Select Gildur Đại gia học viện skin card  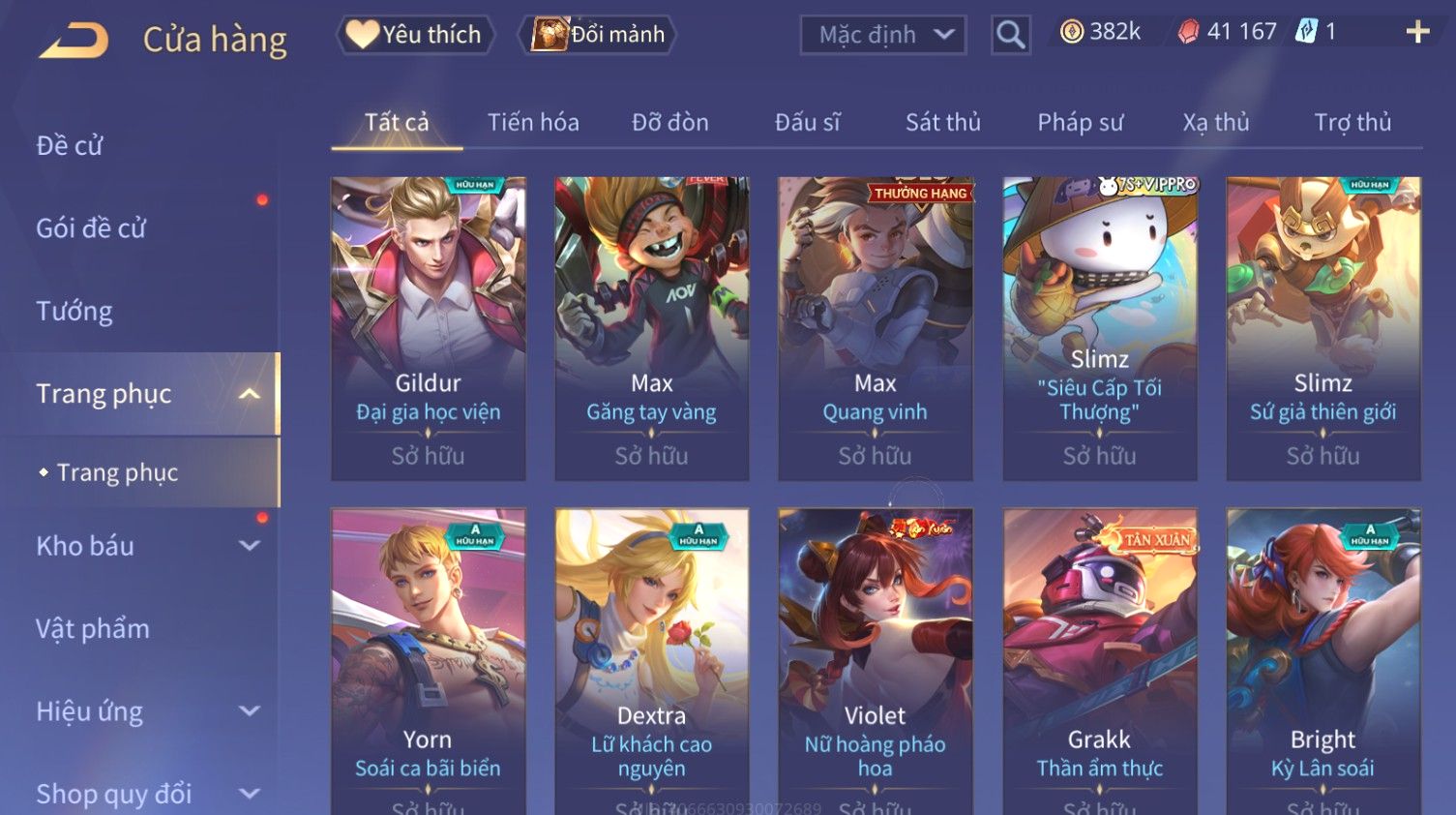coord(428,328)
